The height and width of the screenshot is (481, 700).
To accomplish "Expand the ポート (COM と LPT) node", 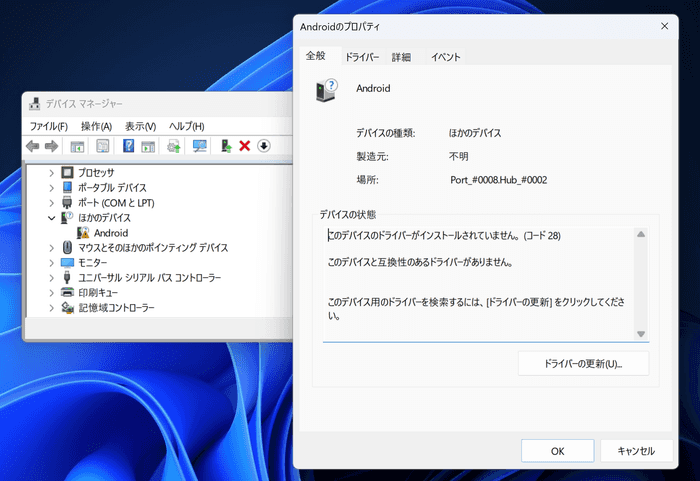I will pyautogui.click(x=52, y=203).
